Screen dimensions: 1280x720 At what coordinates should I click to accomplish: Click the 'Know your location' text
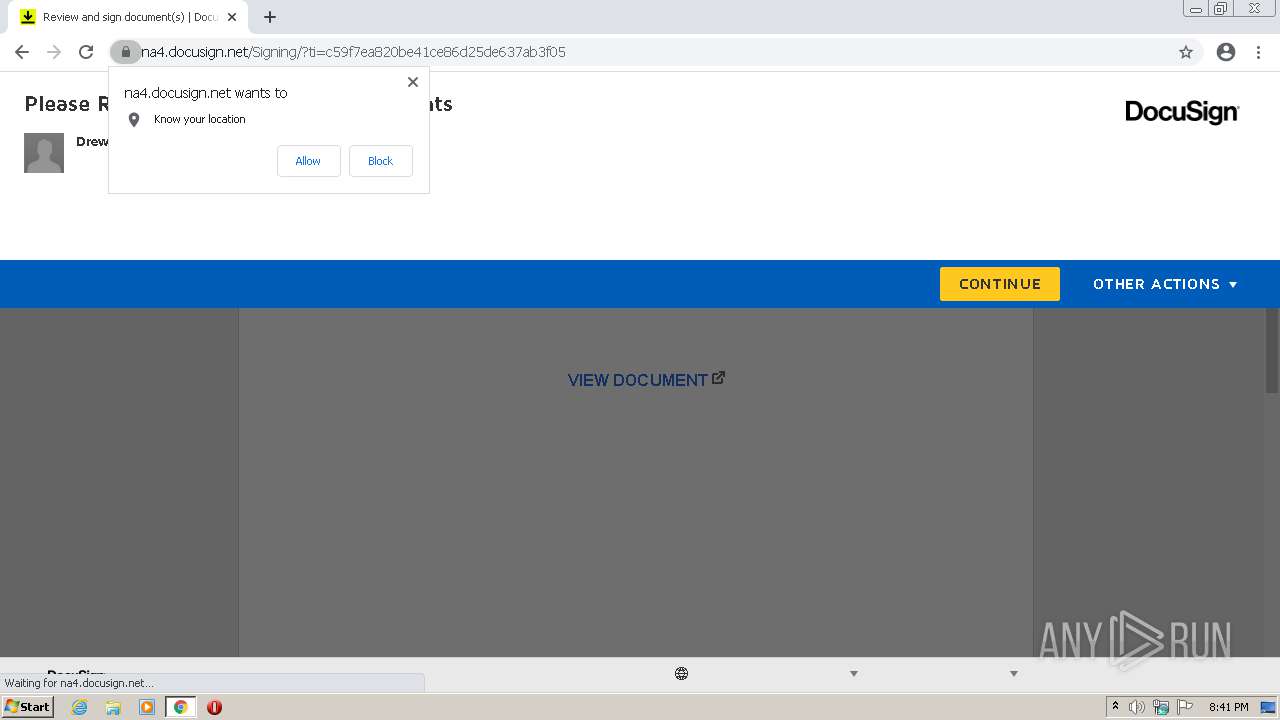200,119
